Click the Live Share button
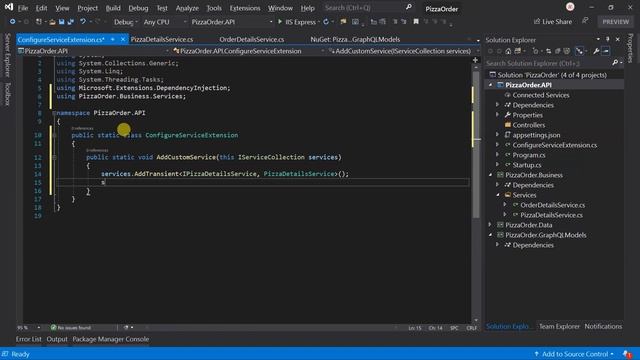 (x=553, y=22)
